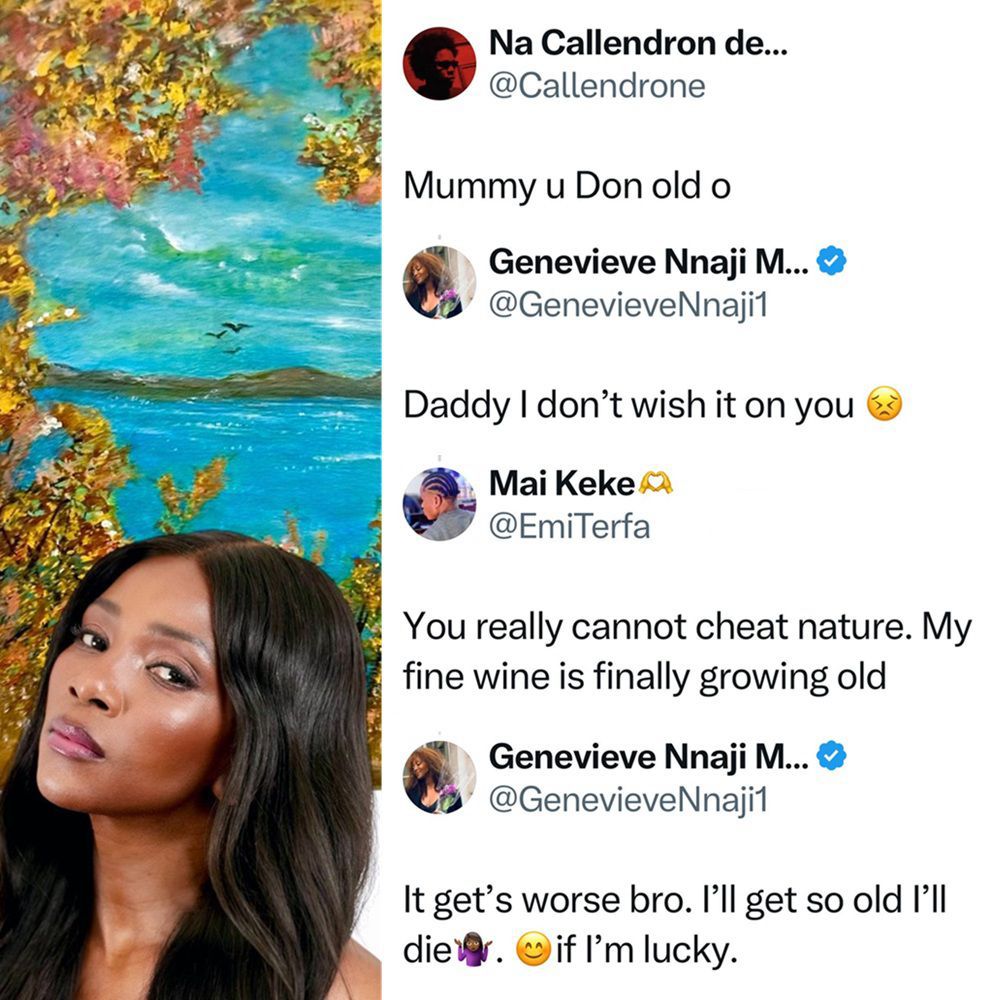This screenshot has height=1000, width=993.
Task: Click the persevering face emoji
Action: point(885,404)
